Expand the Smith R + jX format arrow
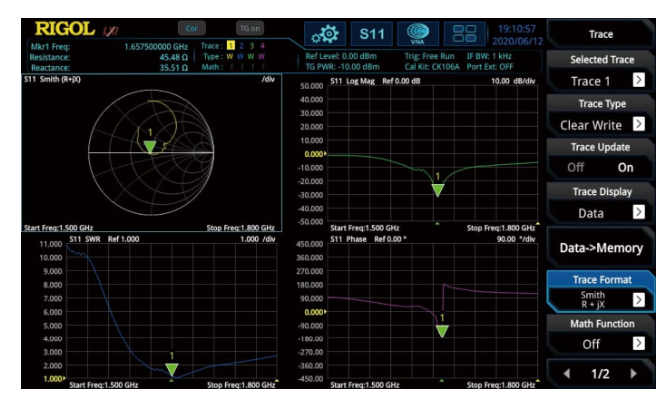Screen dimensions: 672x406 [639, 300]
